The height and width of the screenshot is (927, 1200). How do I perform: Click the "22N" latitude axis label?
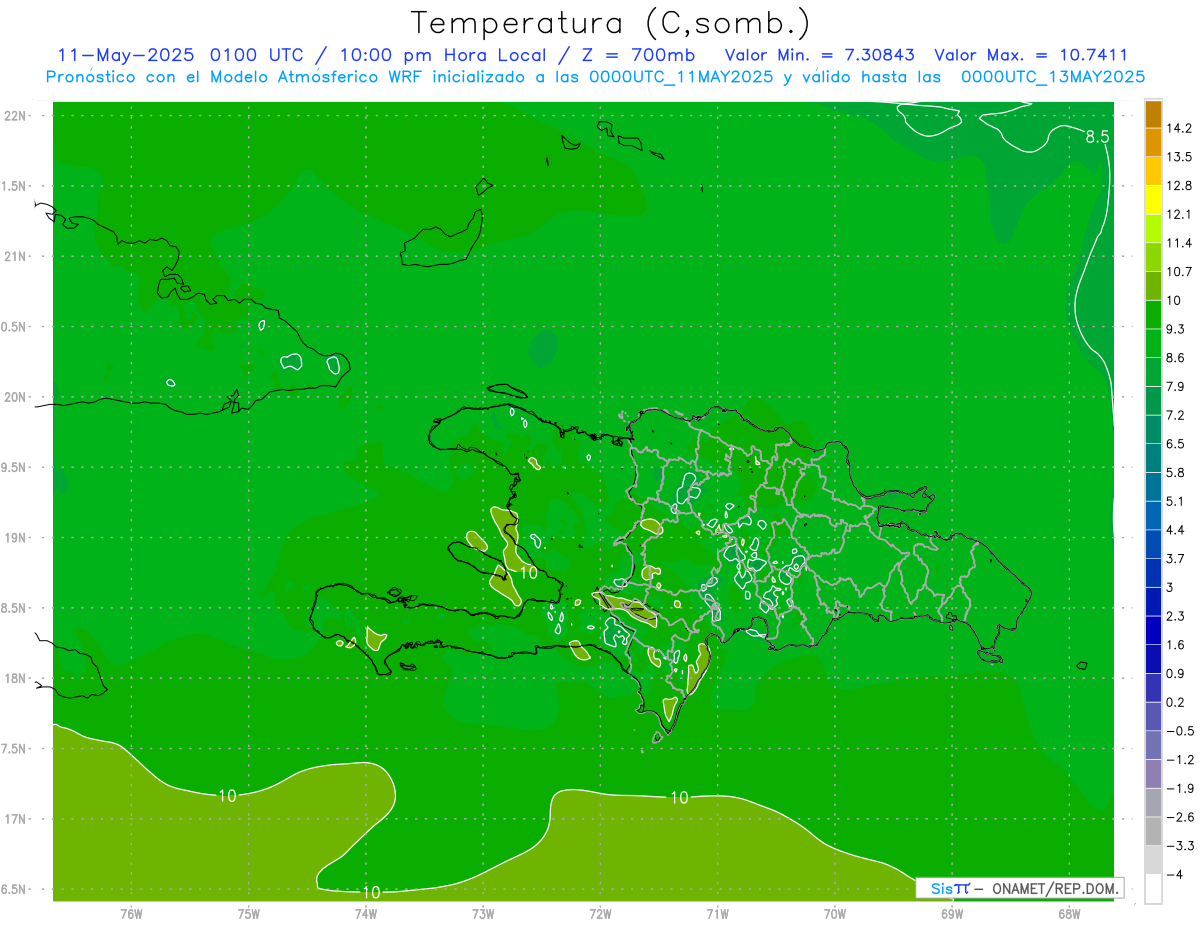point(17,116)
